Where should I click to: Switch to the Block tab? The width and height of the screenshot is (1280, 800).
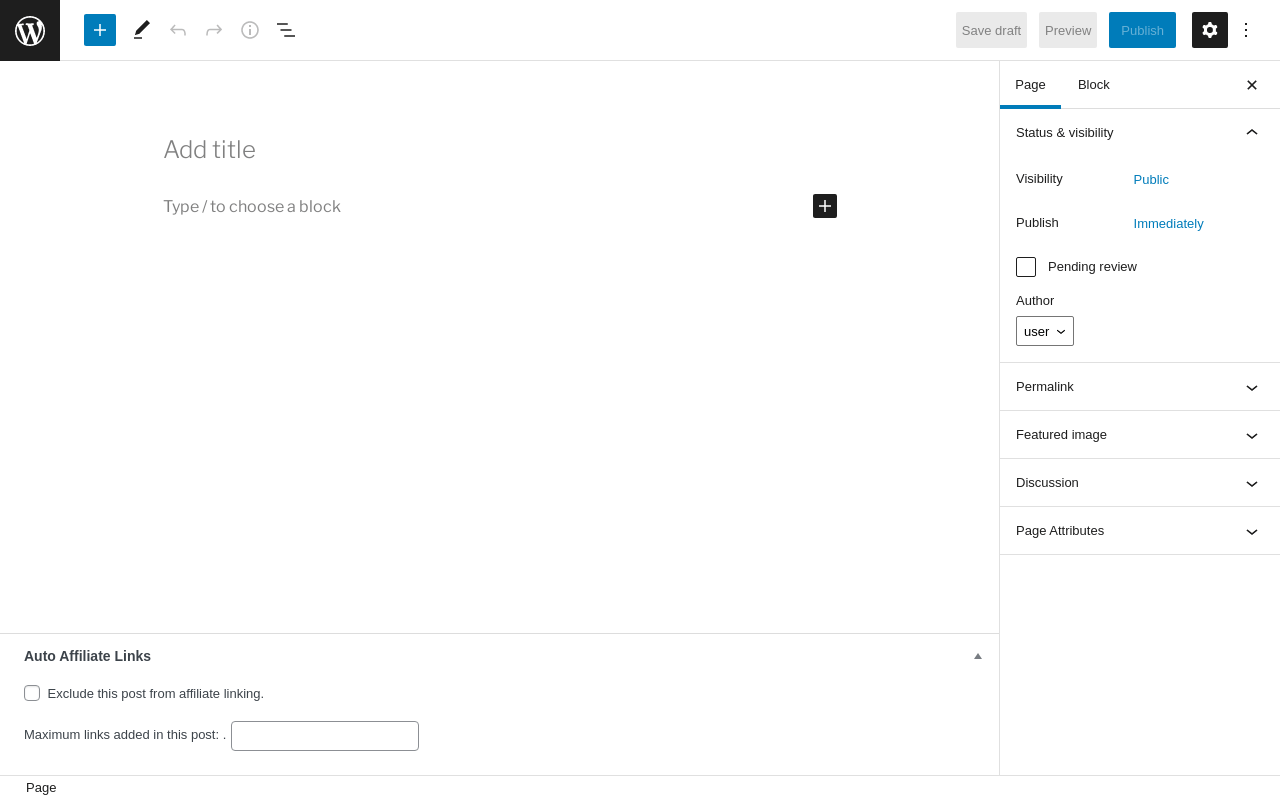pyautogui.click(x=1094, y=85)
